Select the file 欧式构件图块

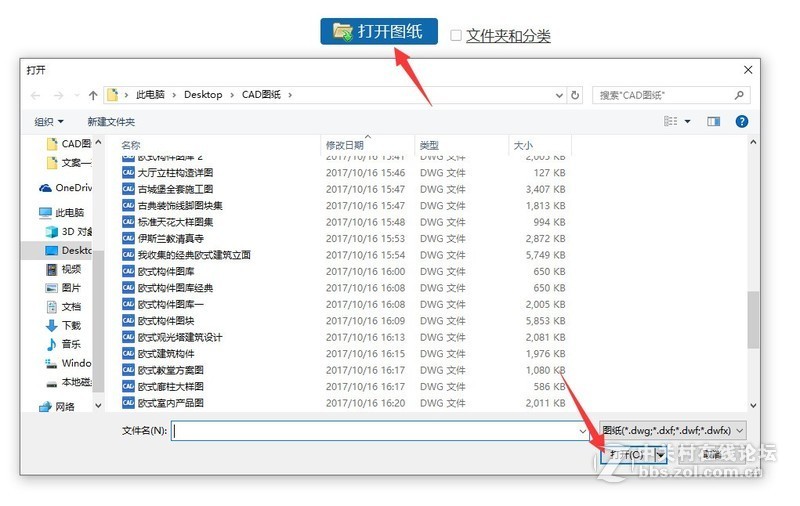click(x=166, y=321)
